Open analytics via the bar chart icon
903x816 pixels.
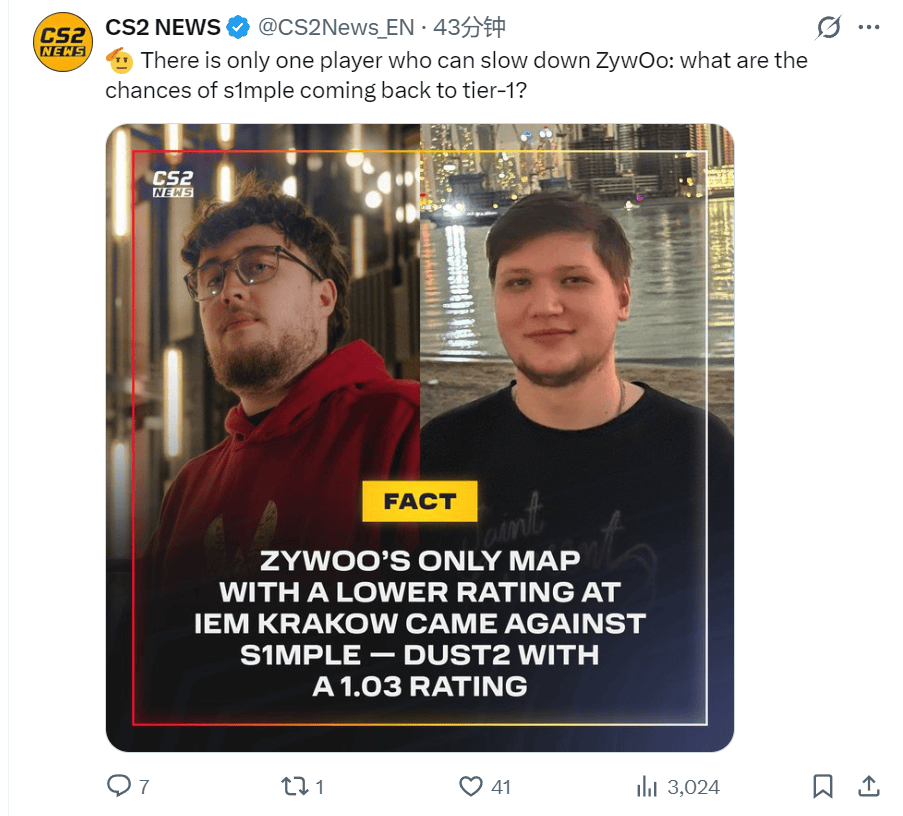click(x=647, y=786)
